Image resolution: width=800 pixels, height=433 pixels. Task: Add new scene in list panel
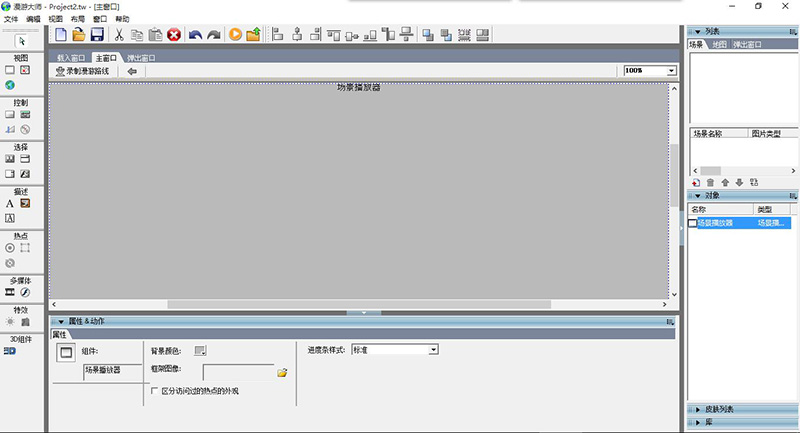[x=696, y=183]
